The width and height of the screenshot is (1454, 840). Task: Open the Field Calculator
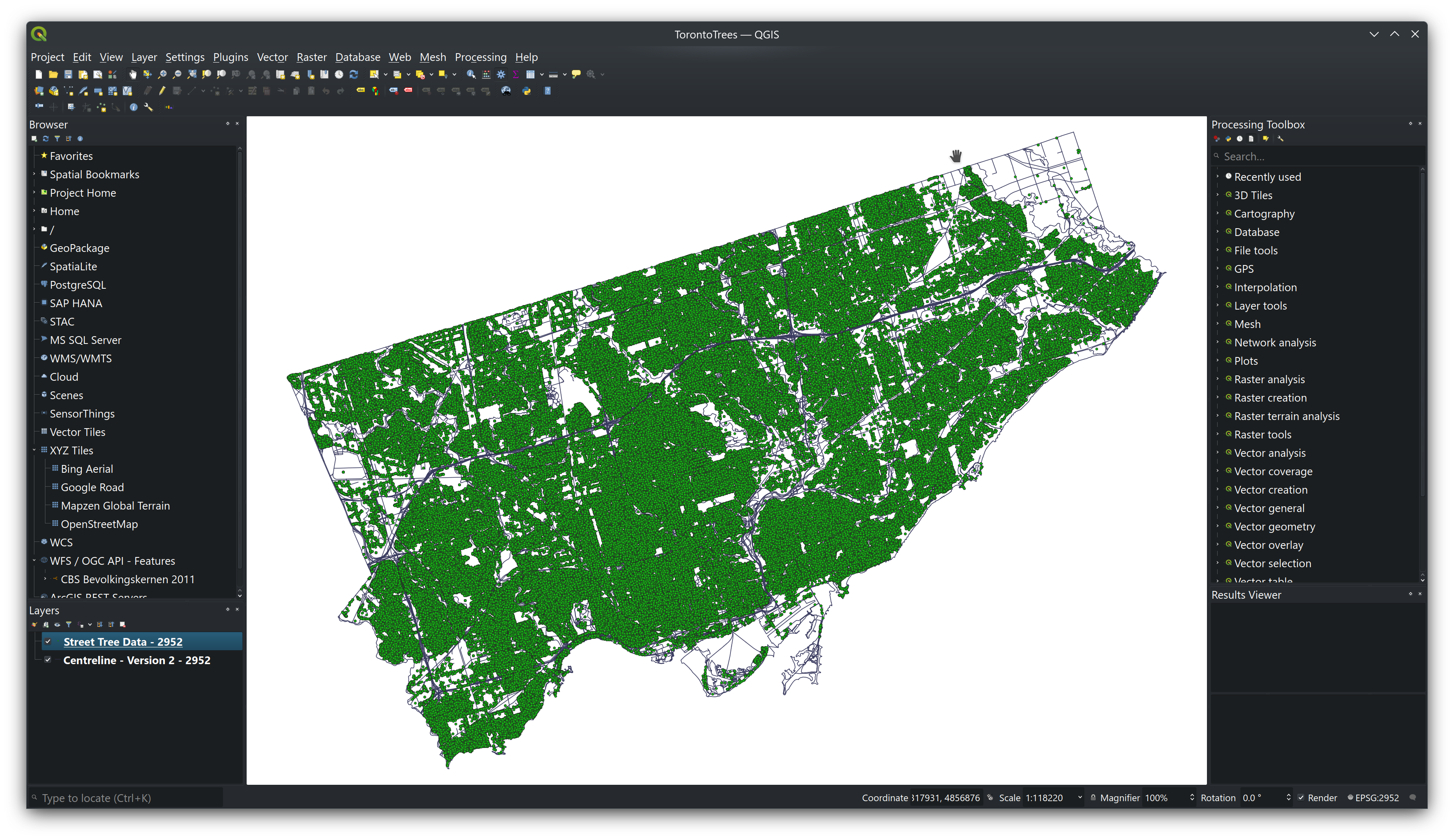pyautogui.click(x=486, y=74)
